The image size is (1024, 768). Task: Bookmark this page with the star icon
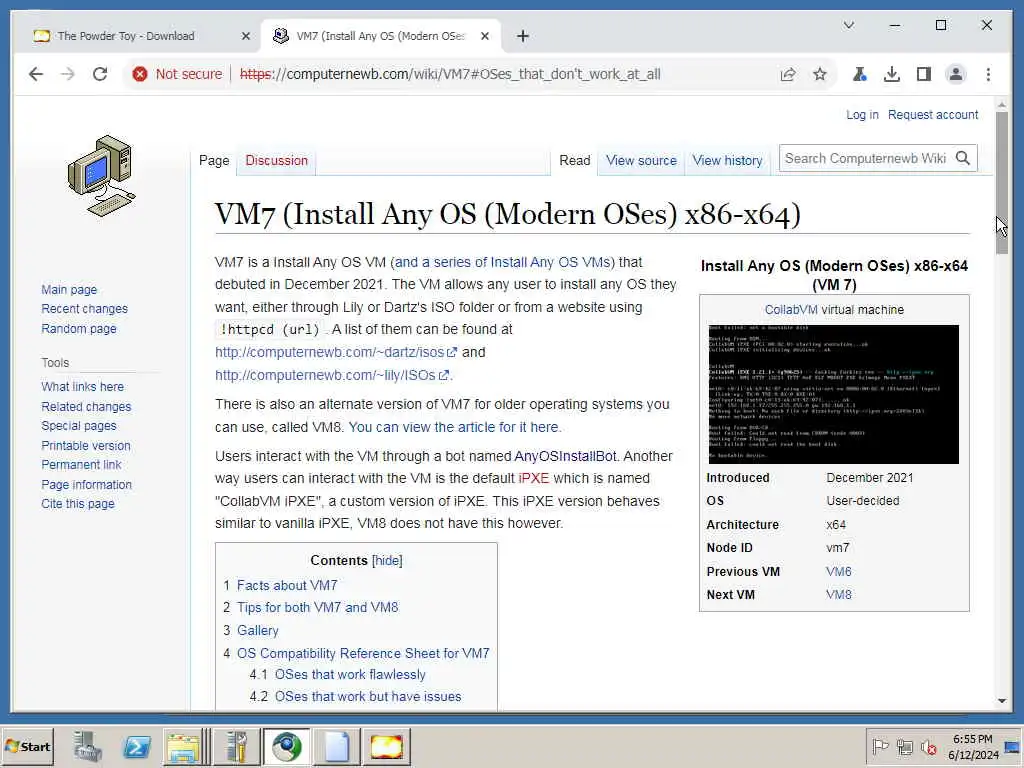(820, 74)
